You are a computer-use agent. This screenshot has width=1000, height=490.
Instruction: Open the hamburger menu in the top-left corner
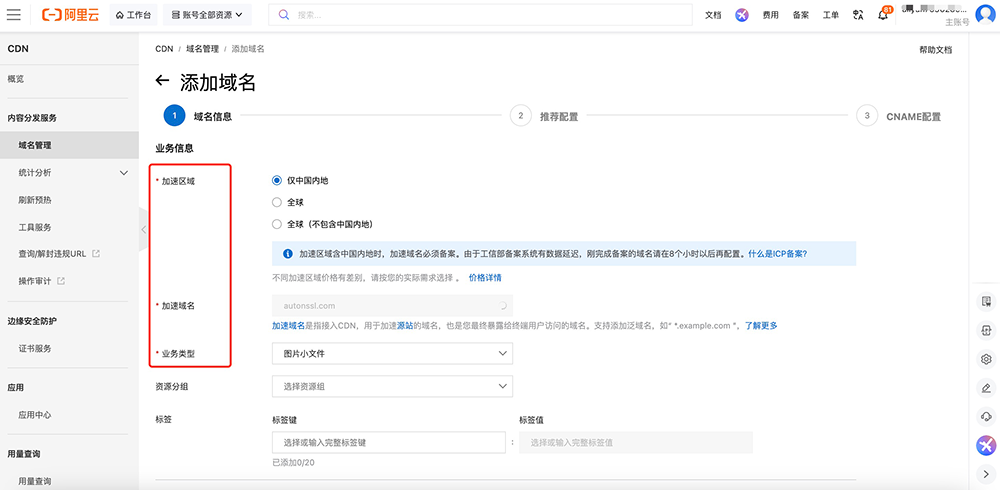[14, 15]
